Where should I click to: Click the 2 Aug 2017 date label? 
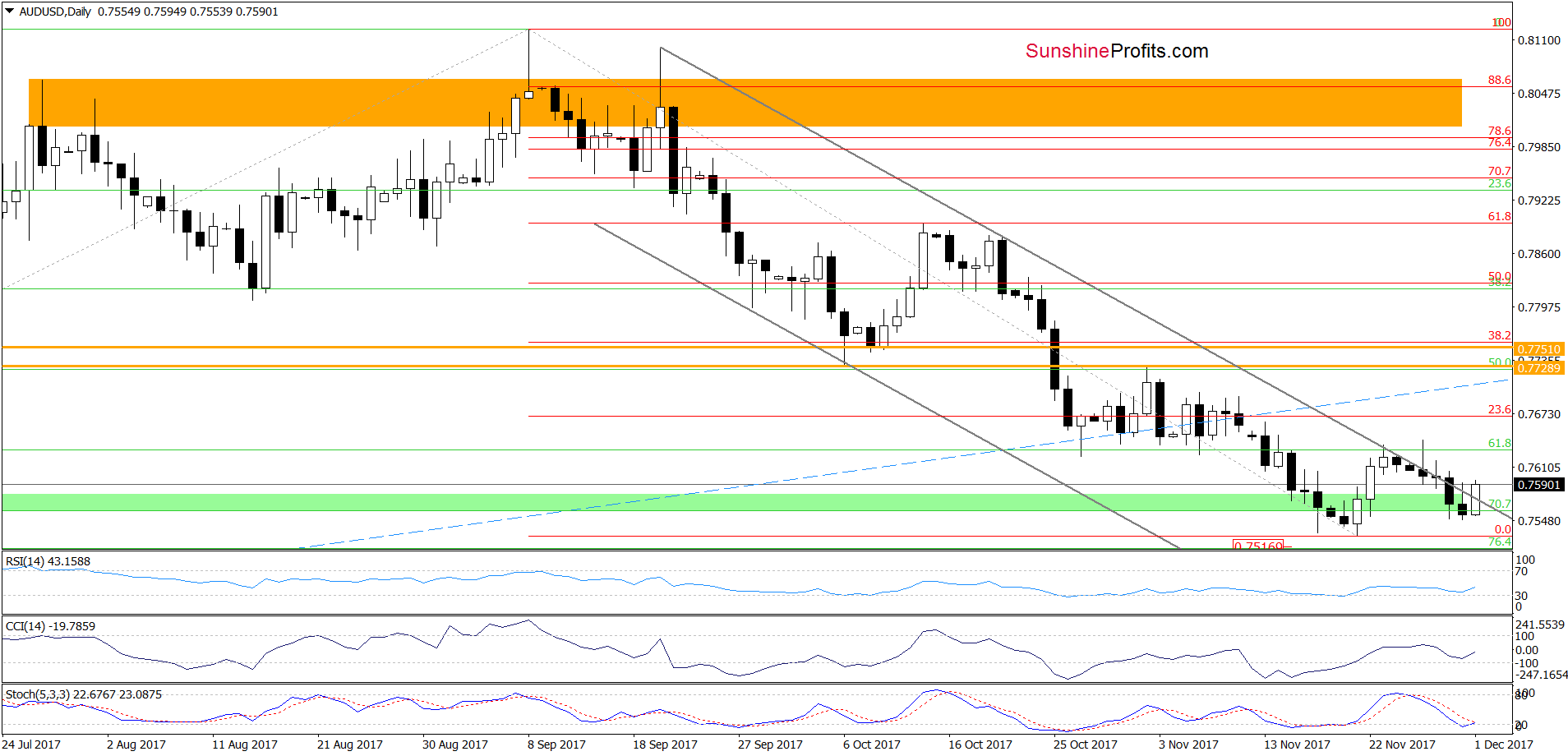click(x=136, y=744)
